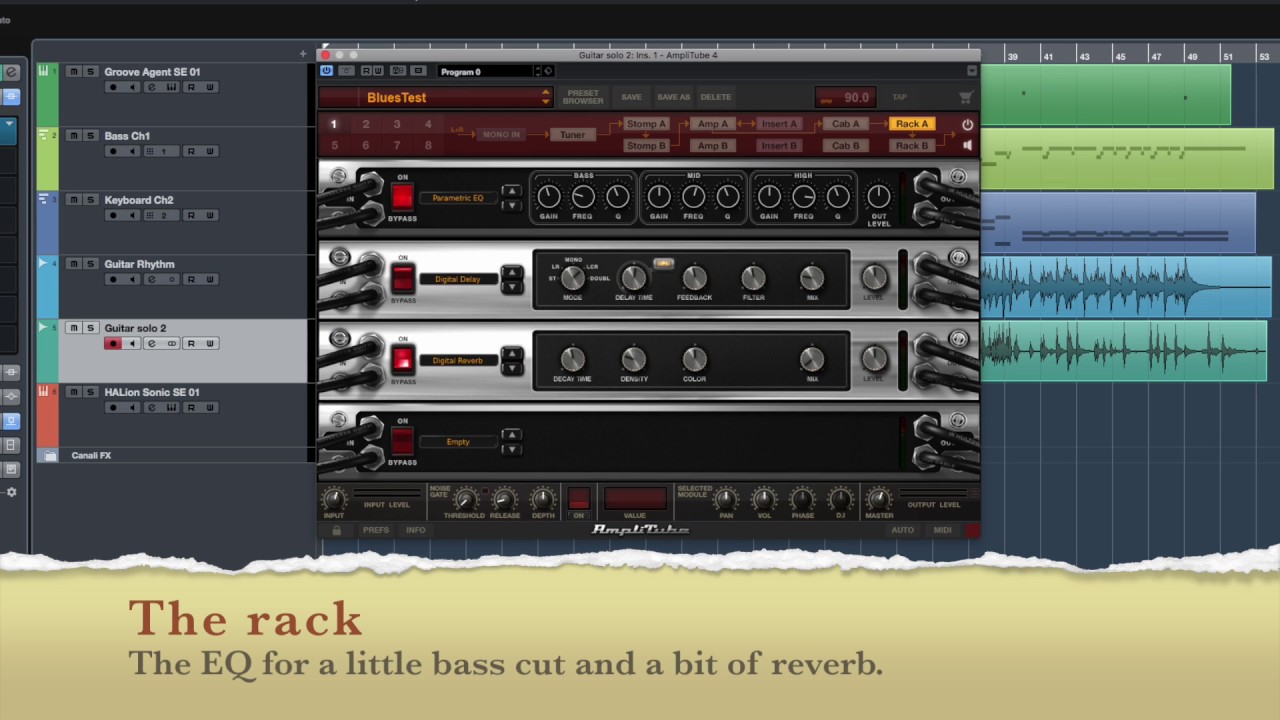Mute the Keyboard Ch2 track
This screenshot has height=720, width=1280.
[73, 200]
